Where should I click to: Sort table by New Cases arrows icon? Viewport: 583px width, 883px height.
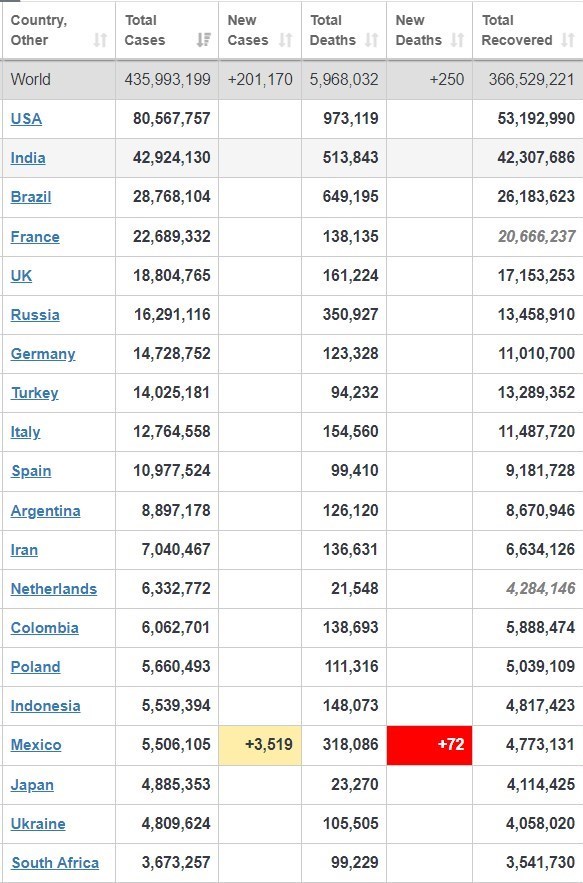[x=286, y=40]
